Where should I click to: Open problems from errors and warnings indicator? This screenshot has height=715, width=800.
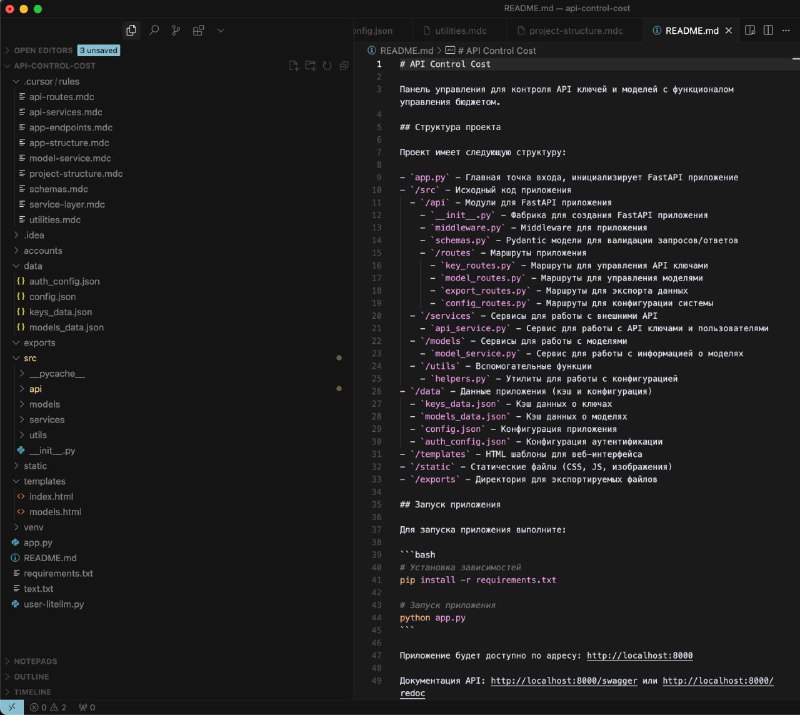pyautogui.click(x=48, y=707)
